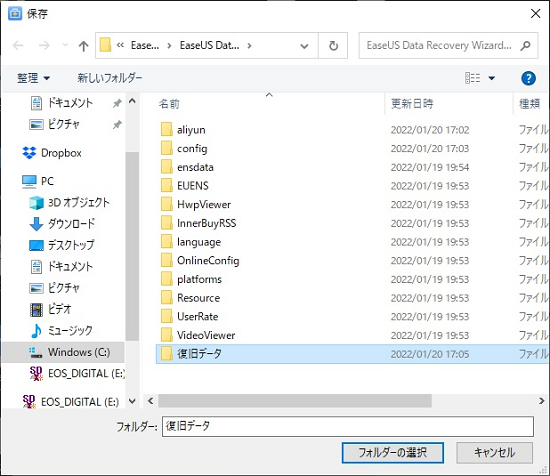The width and height of the screenshot is (550, 476).
Task: Select the 復旧データ folder icon
Action: [x=167, y=354]
